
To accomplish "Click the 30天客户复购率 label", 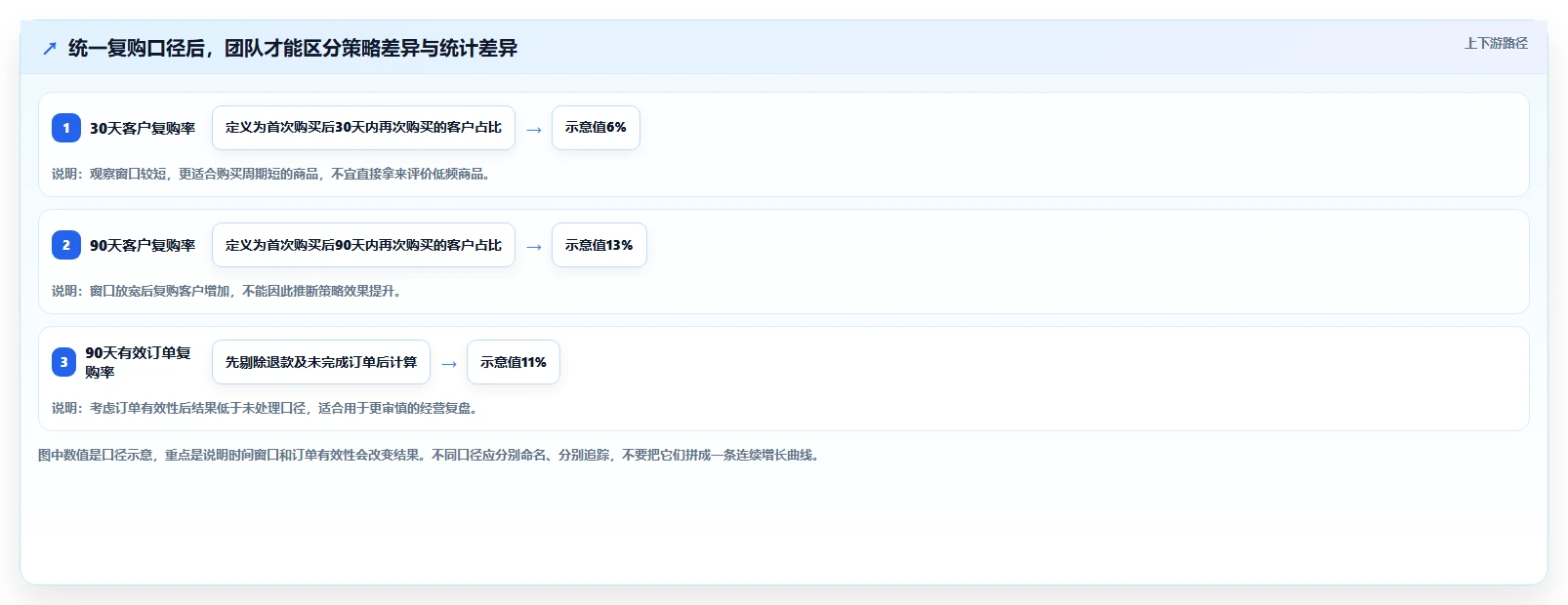I will tap(143, 128).
